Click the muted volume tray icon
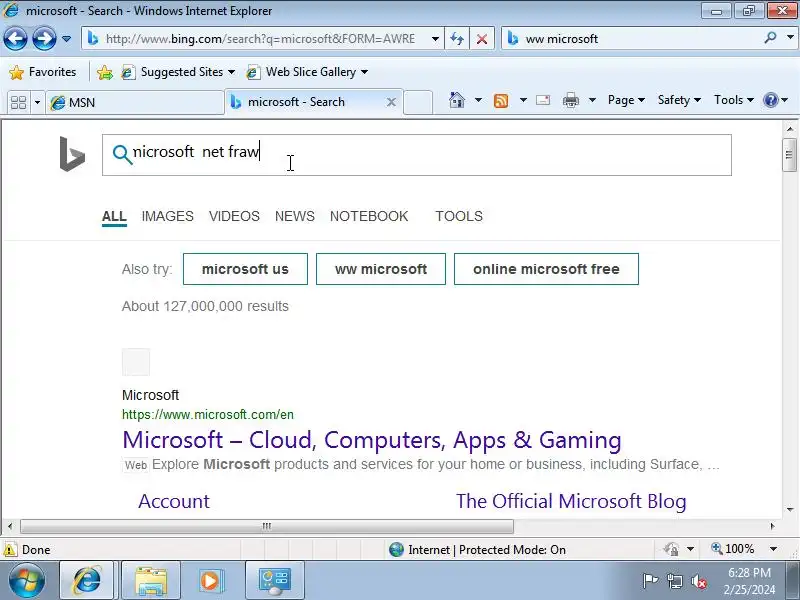 [698, 581]
